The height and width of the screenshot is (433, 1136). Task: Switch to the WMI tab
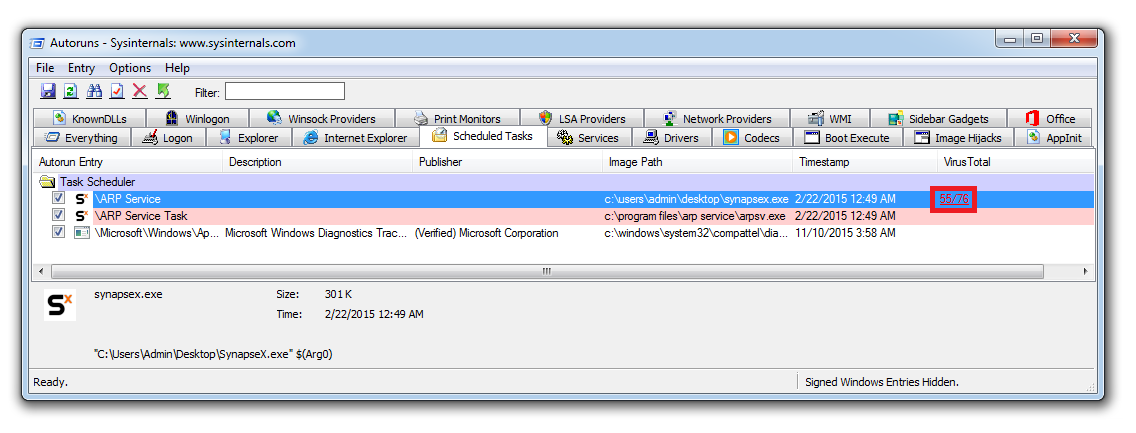click(x=830, y=119)
